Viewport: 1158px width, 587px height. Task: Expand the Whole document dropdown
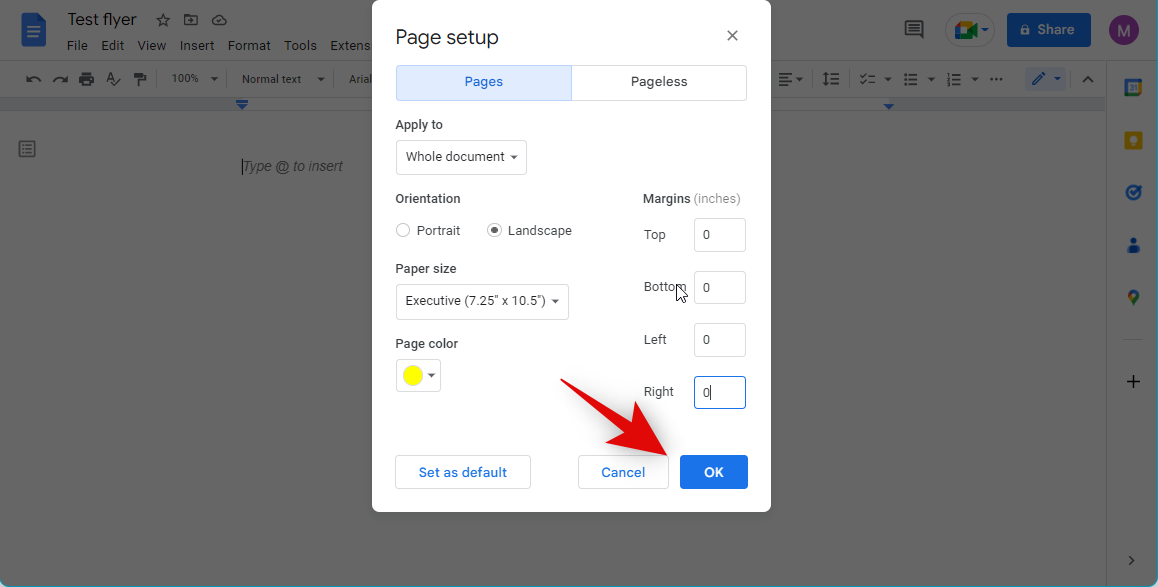(x=461, y=157)
